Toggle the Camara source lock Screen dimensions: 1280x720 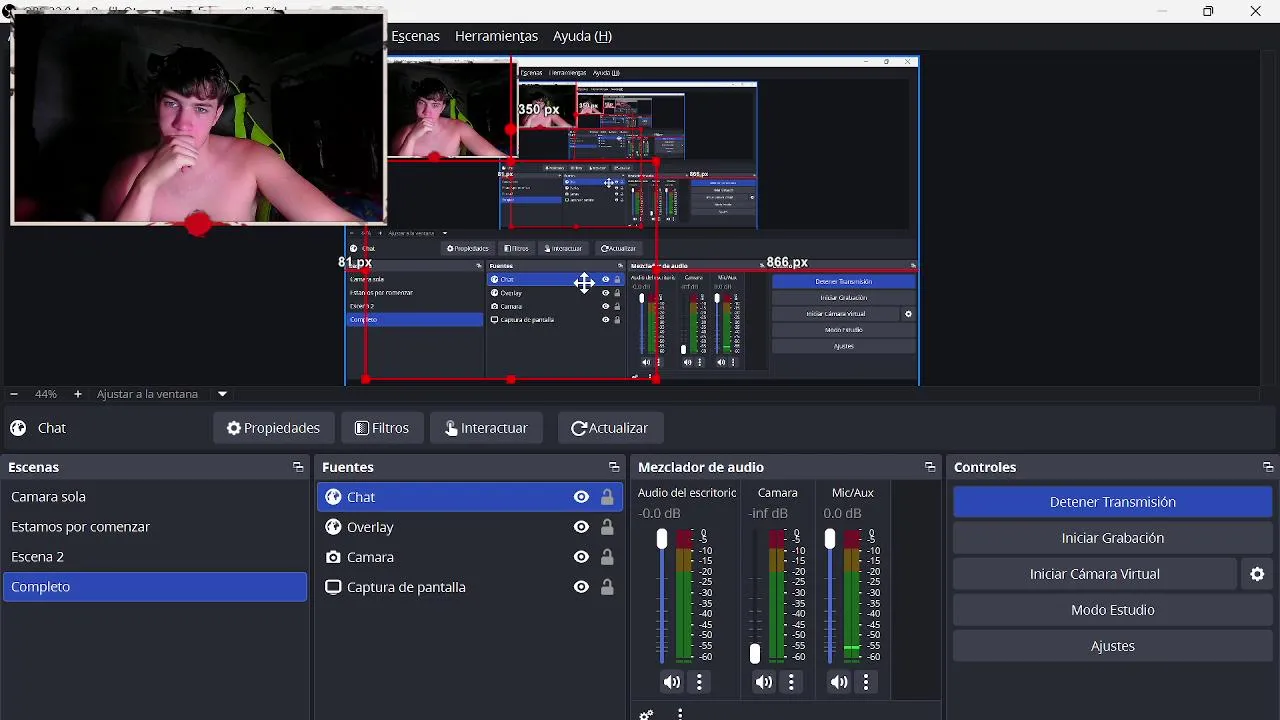point(607,557)
